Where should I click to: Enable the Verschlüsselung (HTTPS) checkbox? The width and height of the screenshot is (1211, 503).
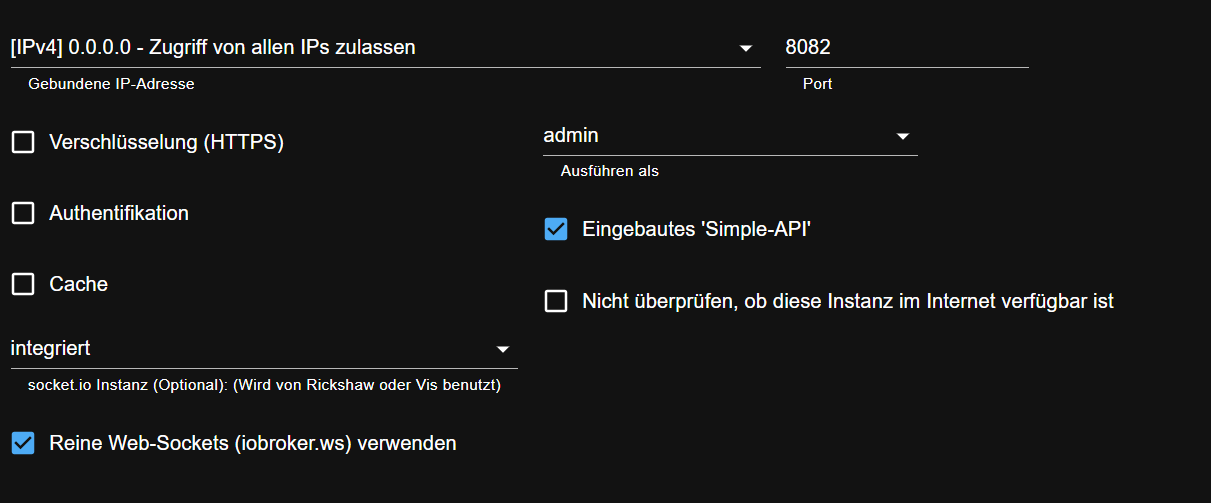(23, 143)
